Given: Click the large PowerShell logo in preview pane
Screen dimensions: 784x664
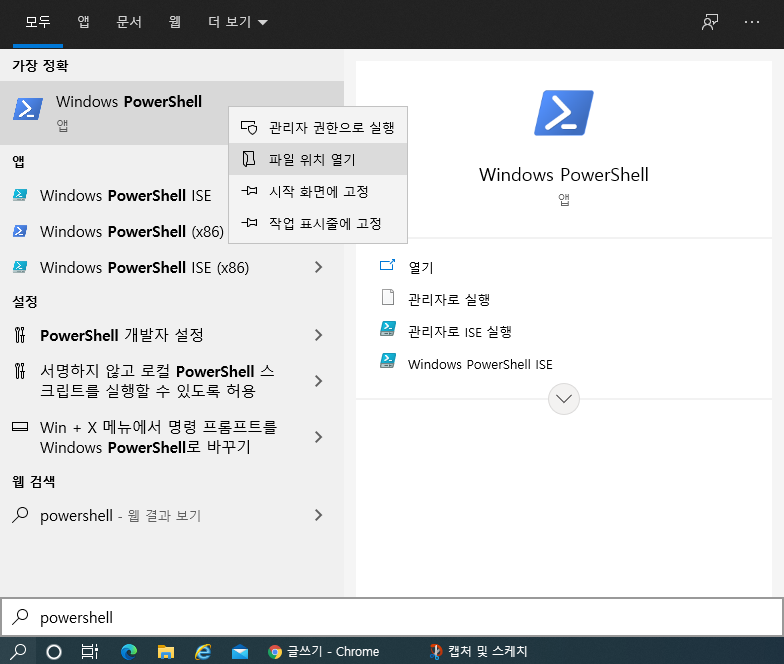Looking at the screenshot, I should 564,113.
